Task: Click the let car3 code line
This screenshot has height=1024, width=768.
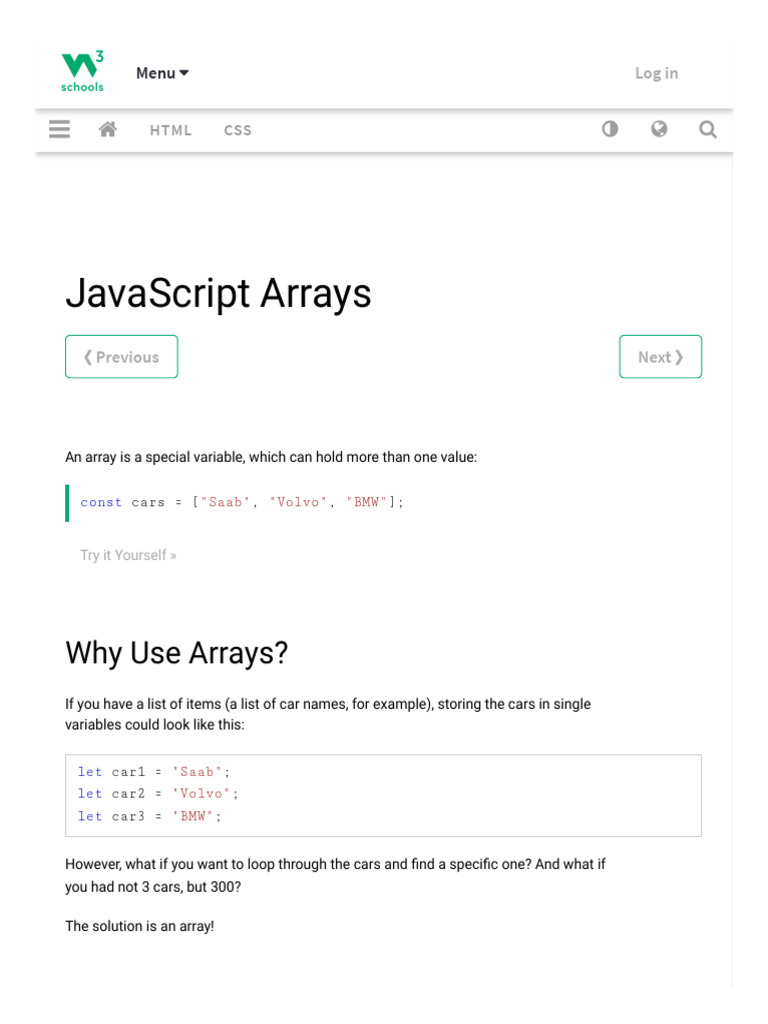Action: (x=150, y=816)
